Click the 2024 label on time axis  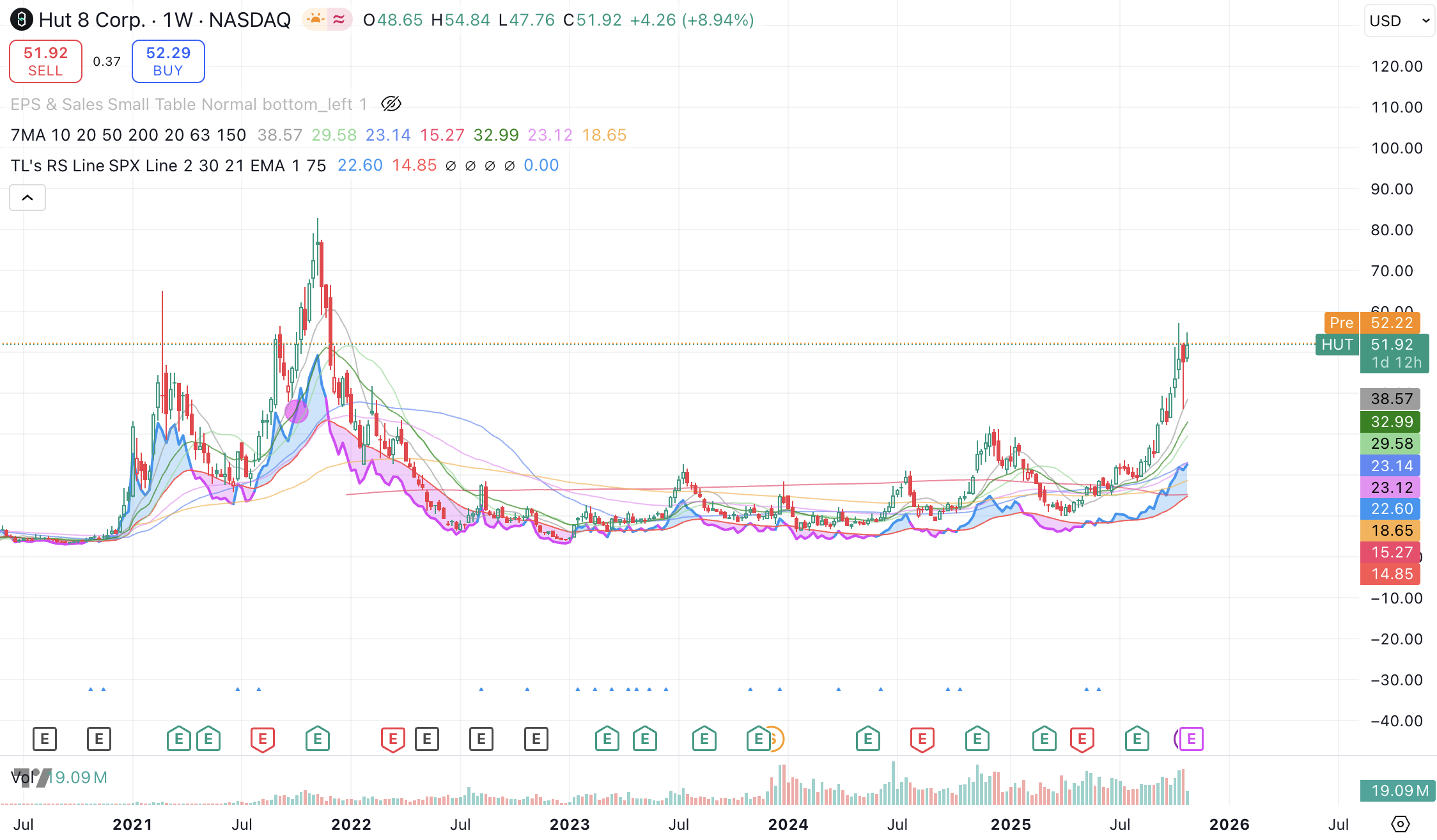(788, 824)
